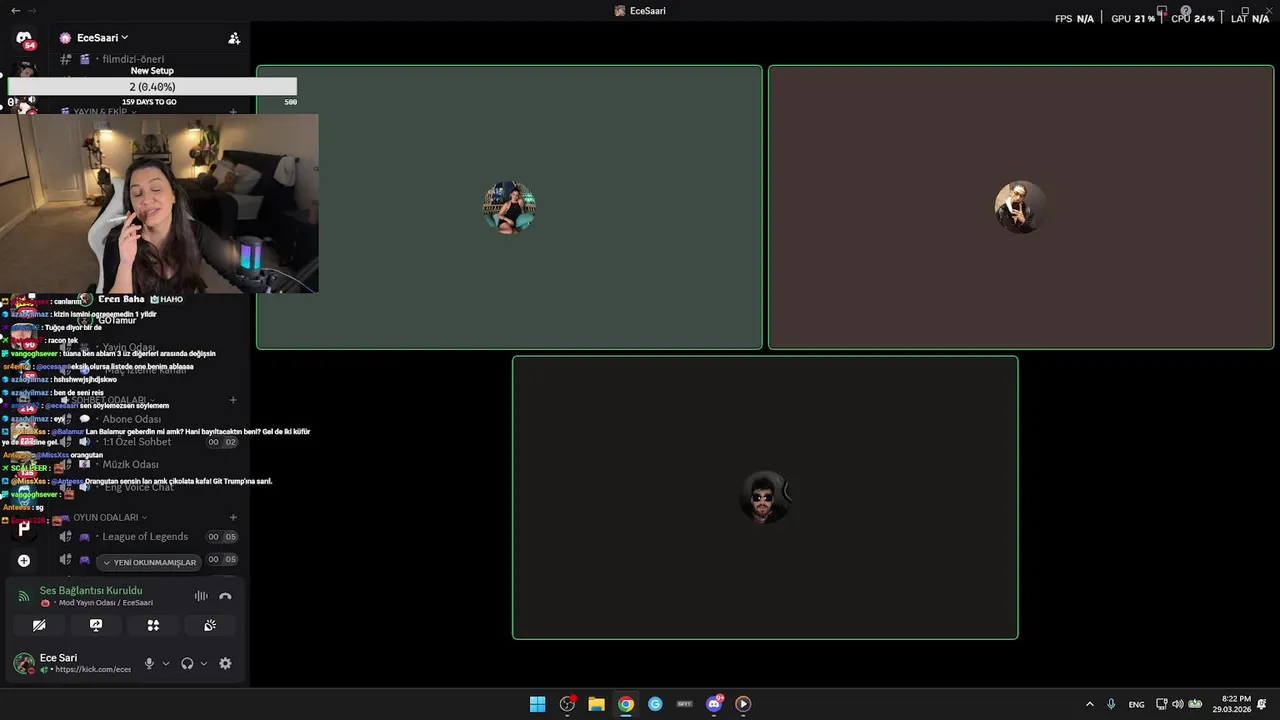Click the Ece Sari user avatar
The height and width of the screenshot is (720, 1280).
[x=24, y=663]
